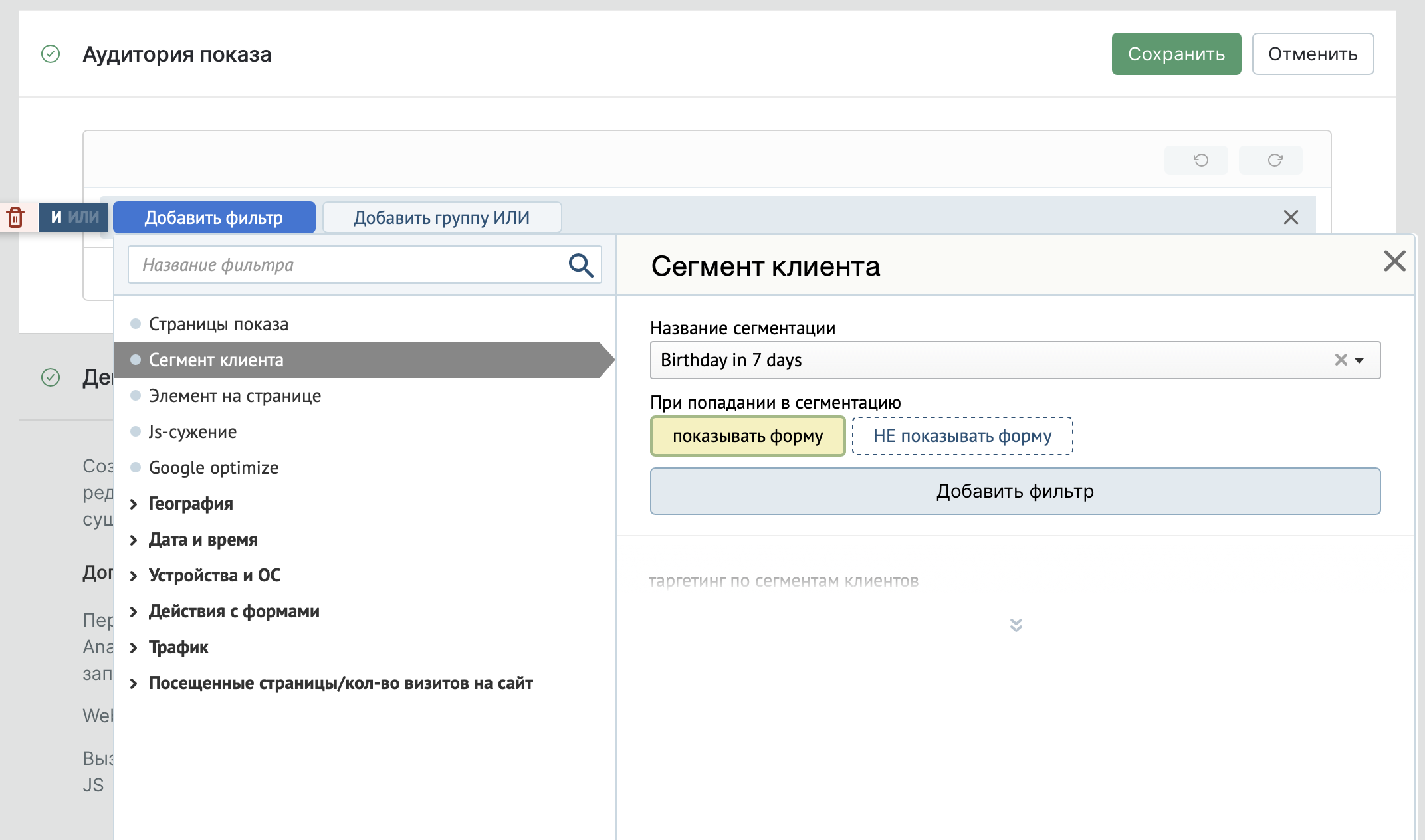Viewport: 1425px width, 840px height.
Task: Expand Посещенные страницы/кол-во визитов на сайт
Action: tap(340, 683)
